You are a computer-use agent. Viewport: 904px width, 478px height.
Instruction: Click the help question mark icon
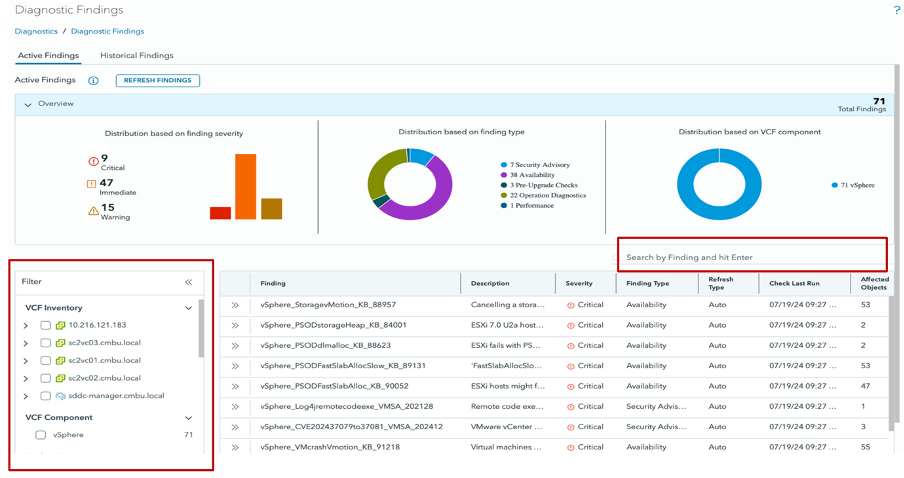coord(897,10)
